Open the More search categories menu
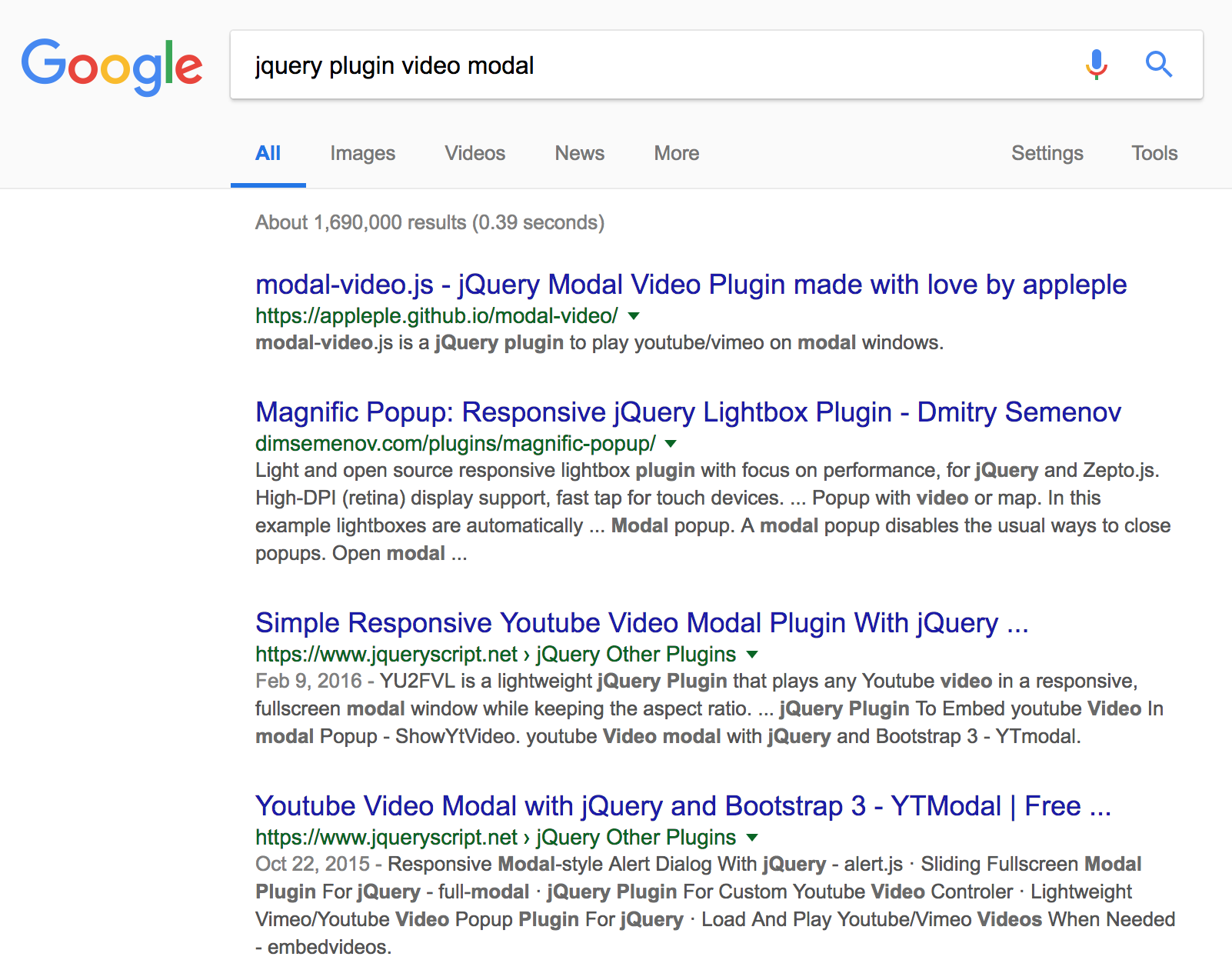Image resolution: width=1232 pixels, height=980 pixels. (677, 153)
